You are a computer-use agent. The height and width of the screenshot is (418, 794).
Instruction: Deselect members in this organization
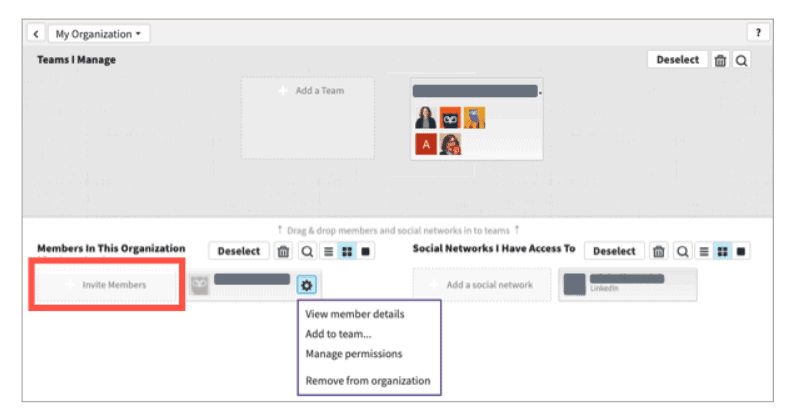(x=239, y=251)
